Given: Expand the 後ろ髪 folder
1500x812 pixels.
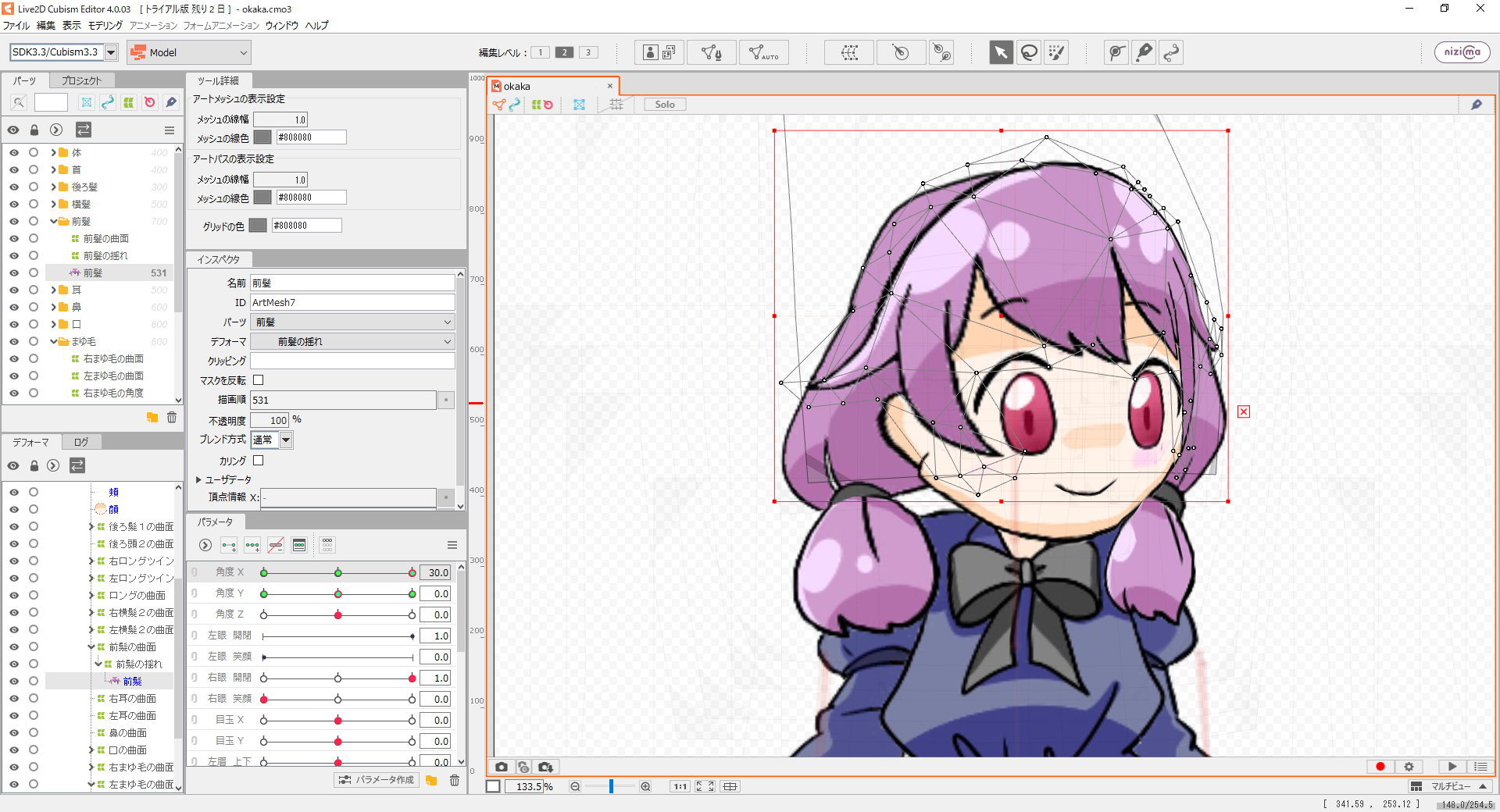Looking at the screenshot, I should (x=53, y=187).
